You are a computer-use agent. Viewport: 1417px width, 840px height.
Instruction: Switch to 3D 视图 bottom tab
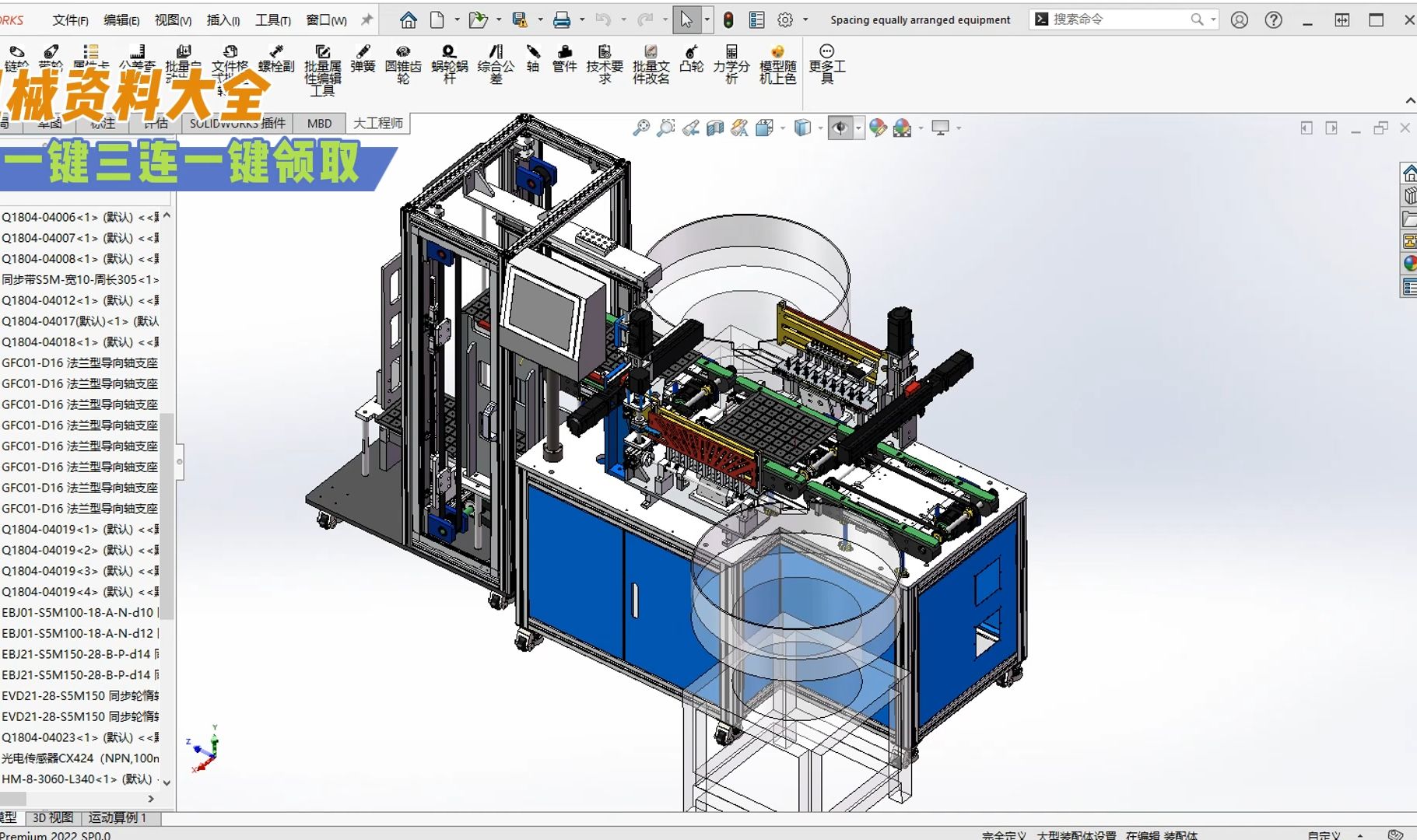(53, 817)
